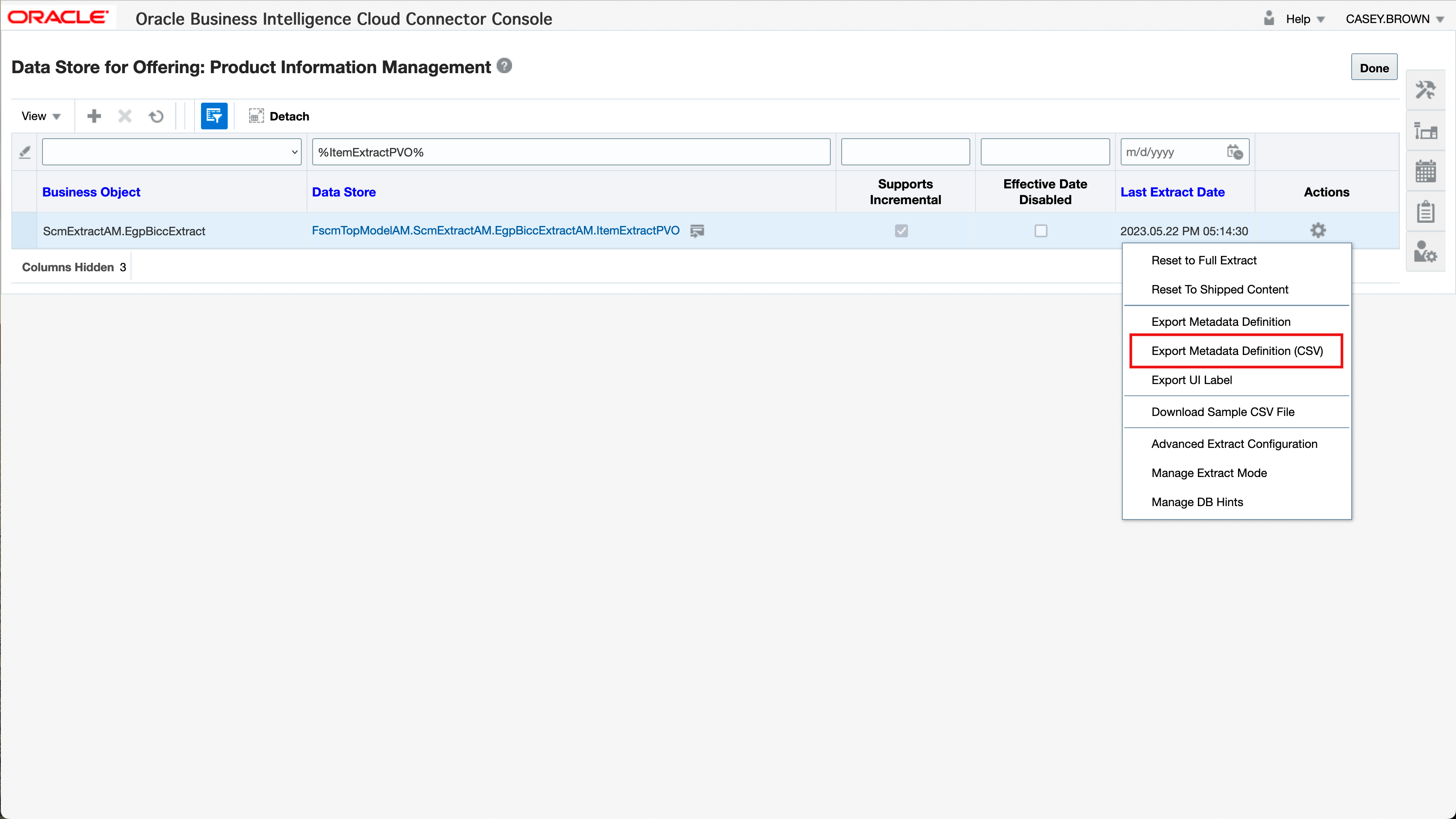Choose Export Metadata Definition (CSV) menu item

[1237, 351]
